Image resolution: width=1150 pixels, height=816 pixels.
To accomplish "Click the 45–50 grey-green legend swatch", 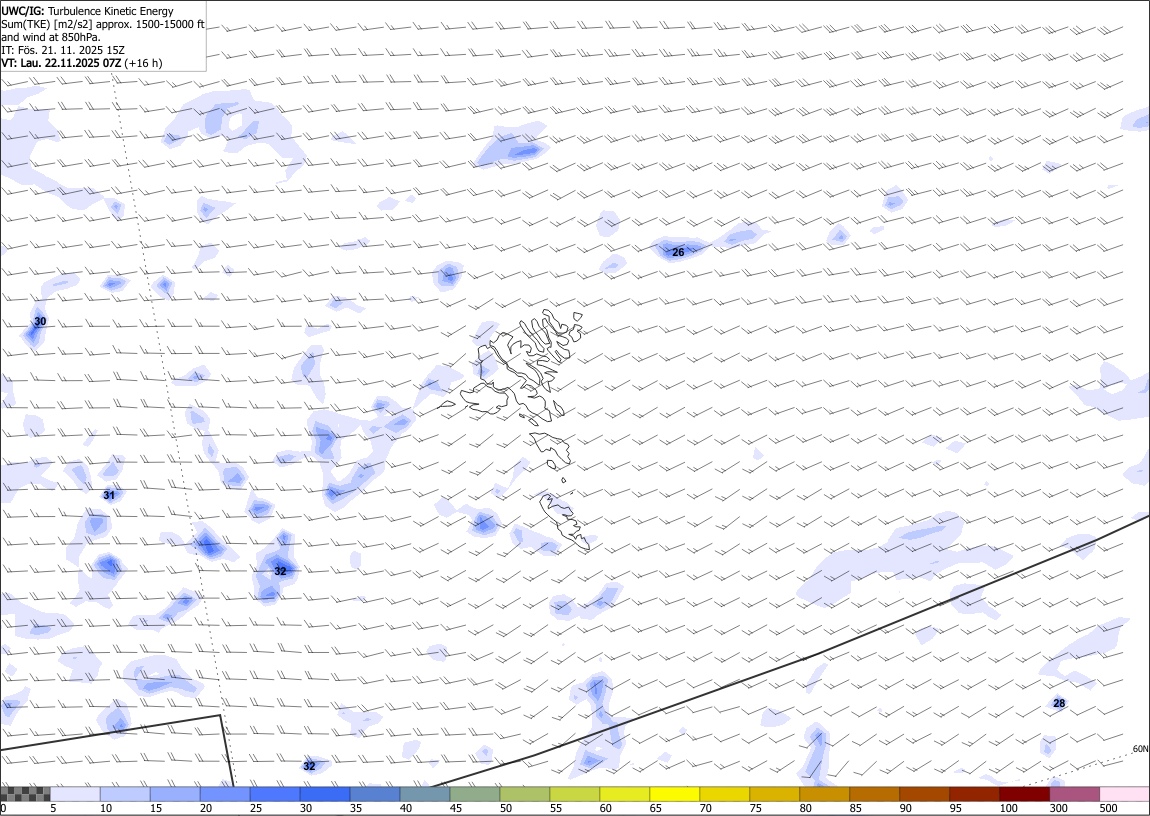I will (x=475, y=794).
